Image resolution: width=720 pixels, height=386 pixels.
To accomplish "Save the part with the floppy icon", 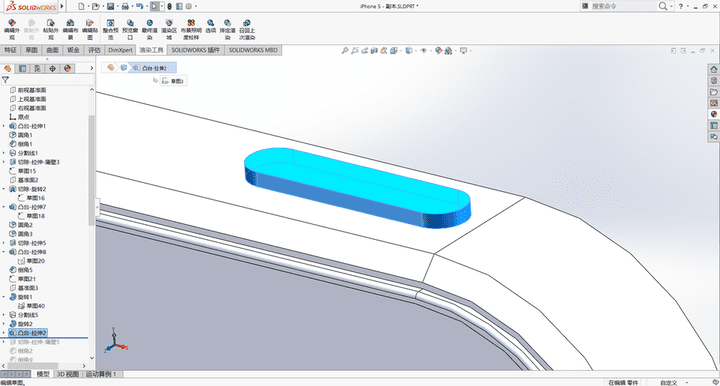I will coord(110,6).
